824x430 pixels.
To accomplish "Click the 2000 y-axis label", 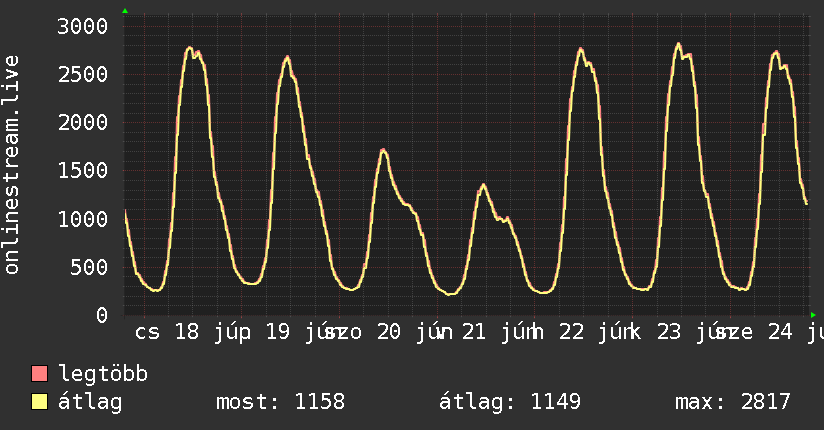I will point(82,122).
